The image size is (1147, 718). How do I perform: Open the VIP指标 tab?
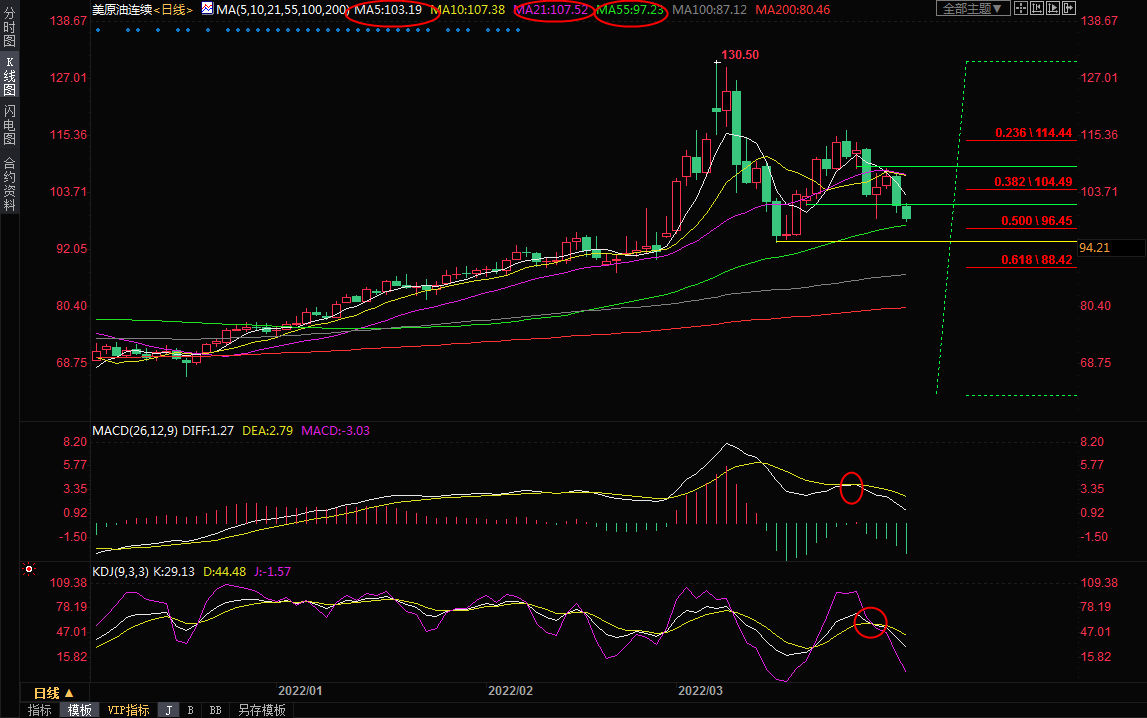point(128,710)
